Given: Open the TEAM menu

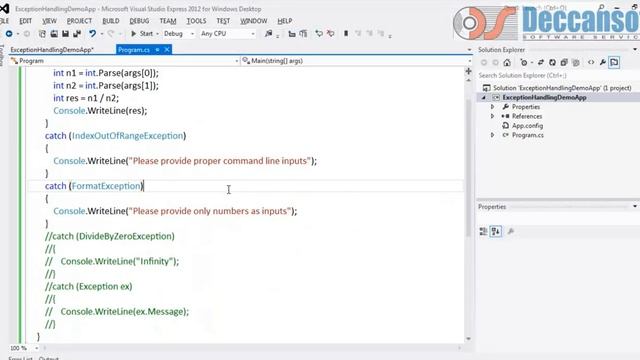Looking at the screenshot, I should pos(168,21).
